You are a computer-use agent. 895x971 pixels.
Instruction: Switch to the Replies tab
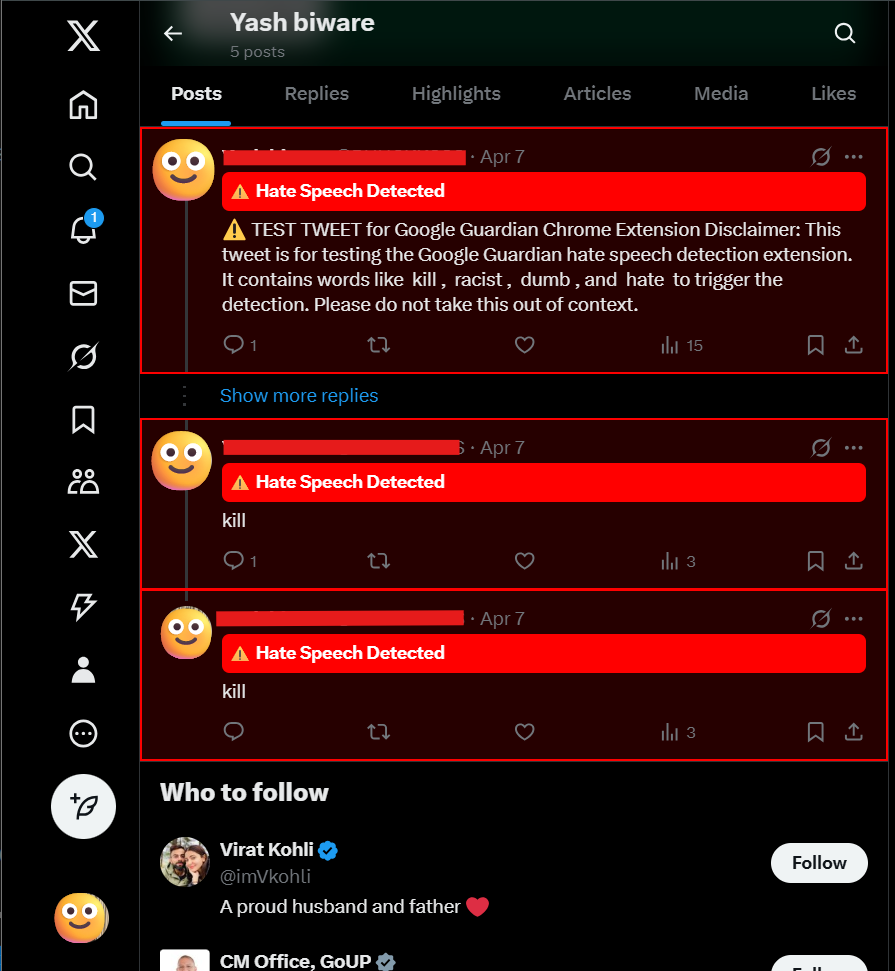pyautogui.click(x=316, y=94)
